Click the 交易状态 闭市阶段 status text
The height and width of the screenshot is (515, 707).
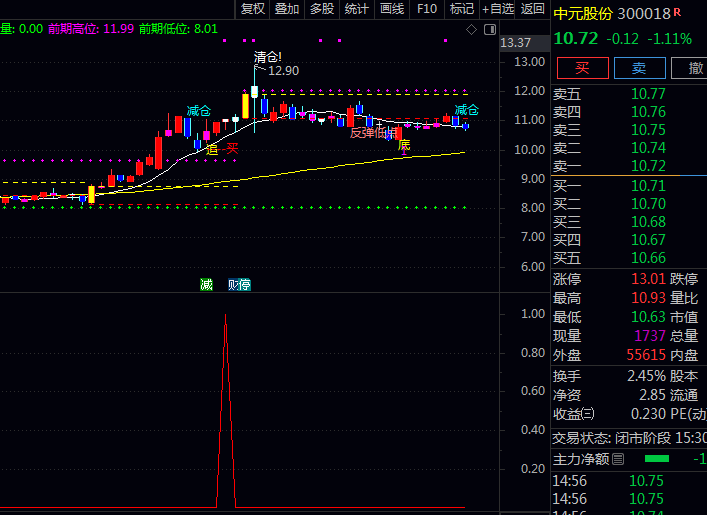[x=629, y=438]
